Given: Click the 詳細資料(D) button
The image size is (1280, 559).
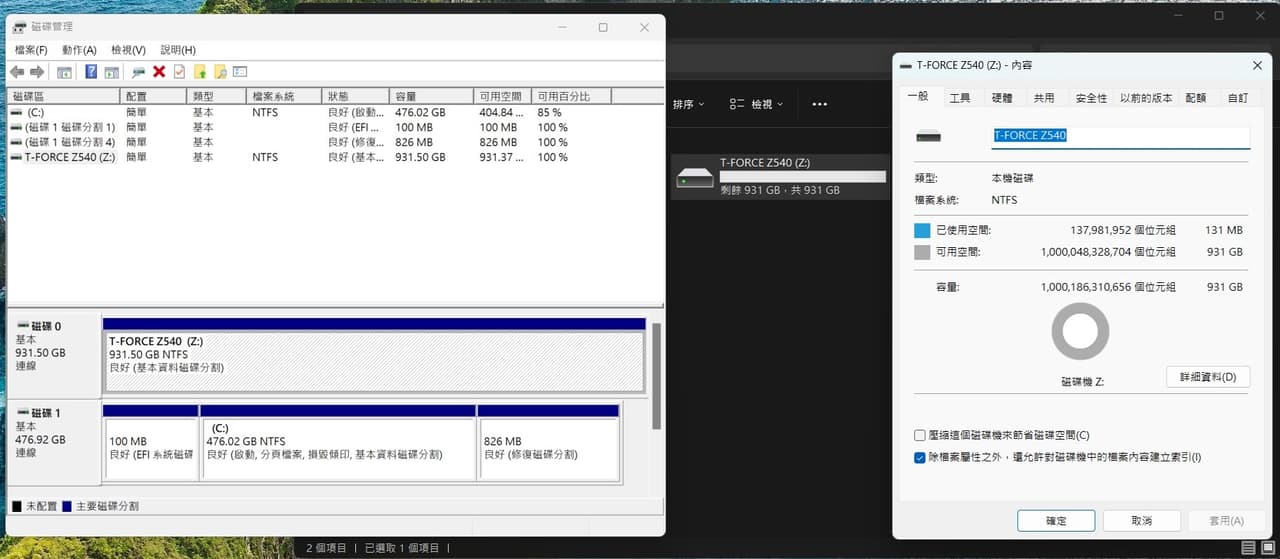Looking at the screenshot, I should [1208, 377].
